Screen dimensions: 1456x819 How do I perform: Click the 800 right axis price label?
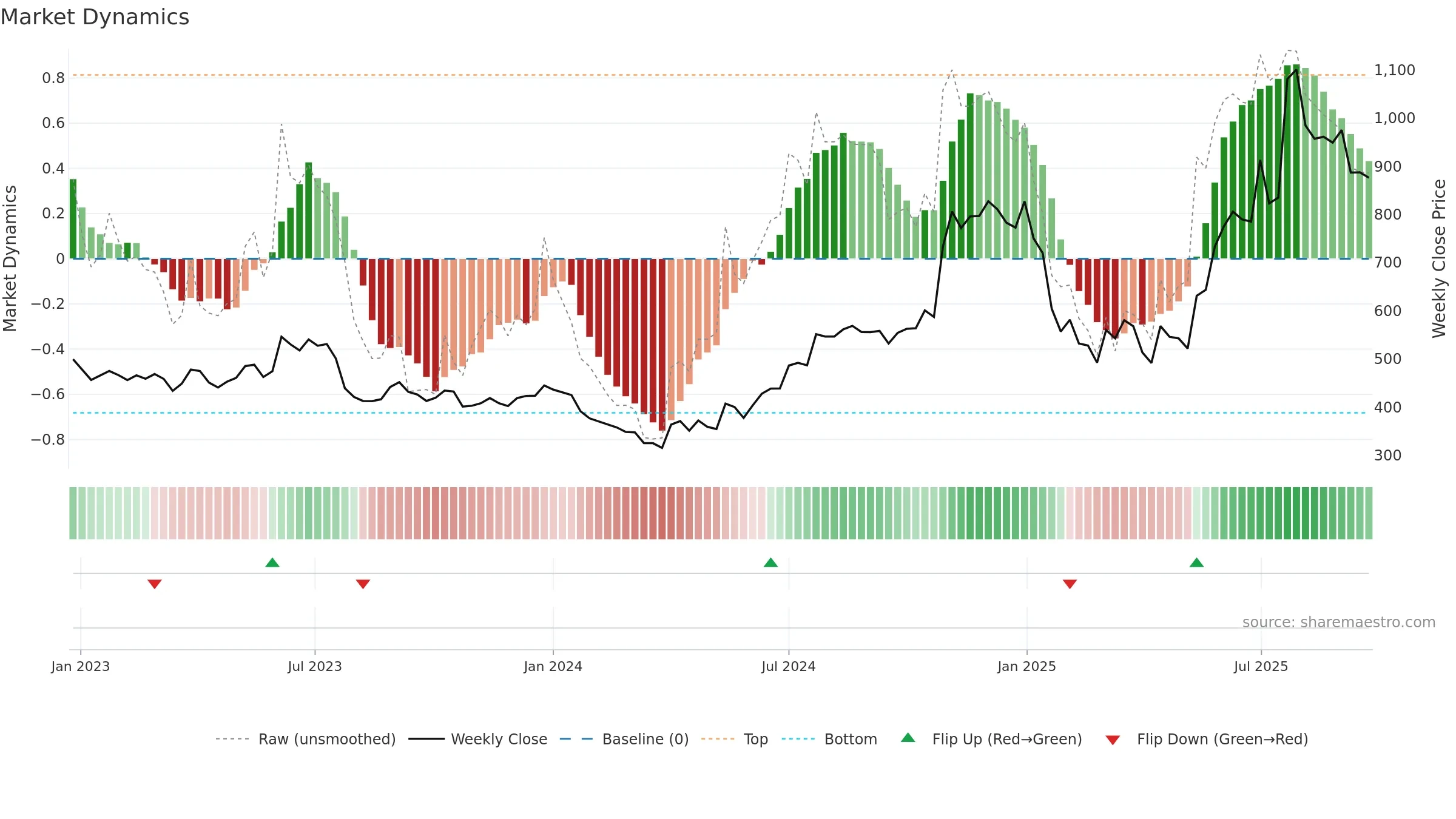tap(1388, 214)
